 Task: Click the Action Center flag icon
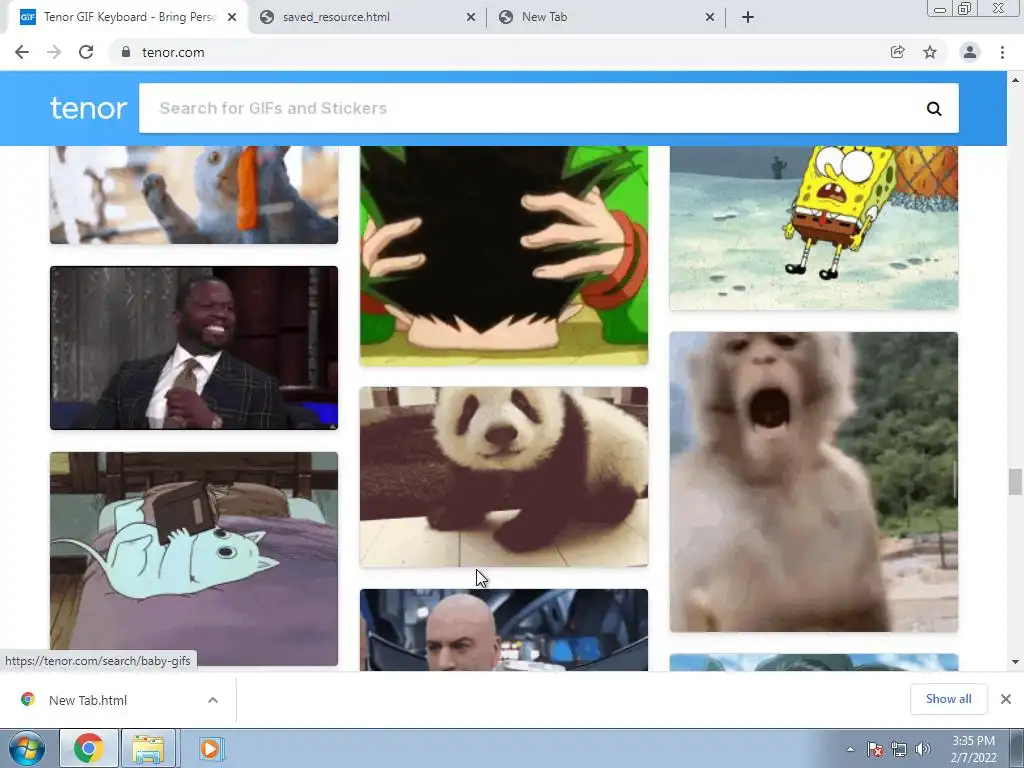pyautogui.click(x=875, y=749)
